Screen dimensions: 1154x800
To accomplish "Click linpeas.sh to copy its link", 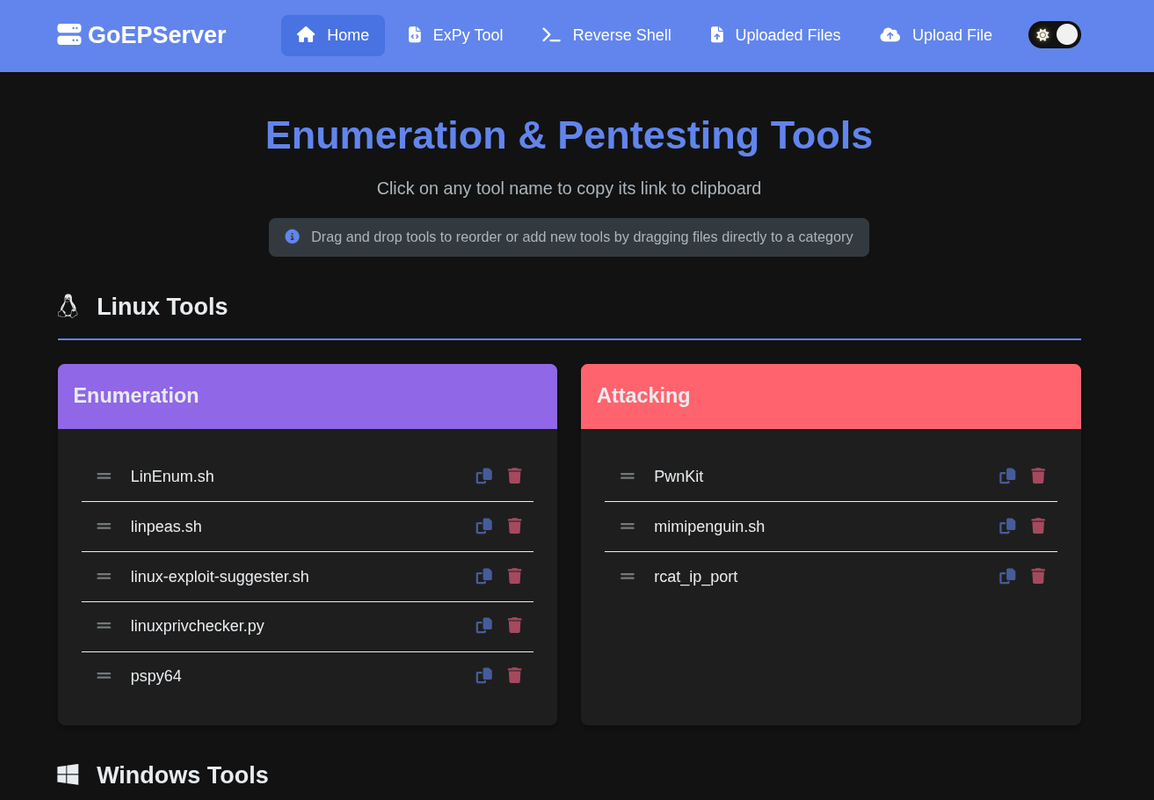I will click(x=166, y=526).
